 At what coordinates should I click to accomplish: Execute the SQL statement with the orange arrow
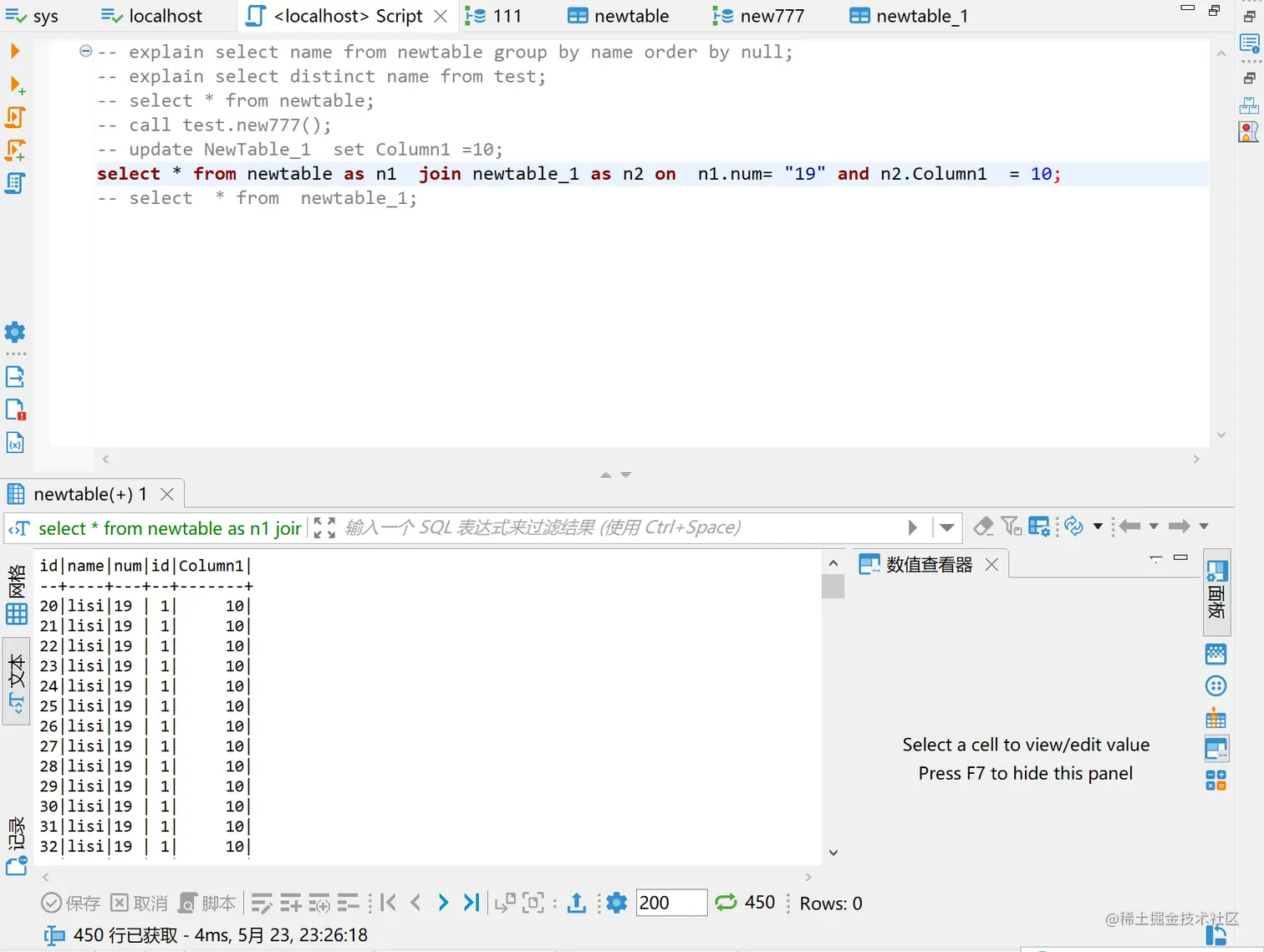[x=14, y=51]
